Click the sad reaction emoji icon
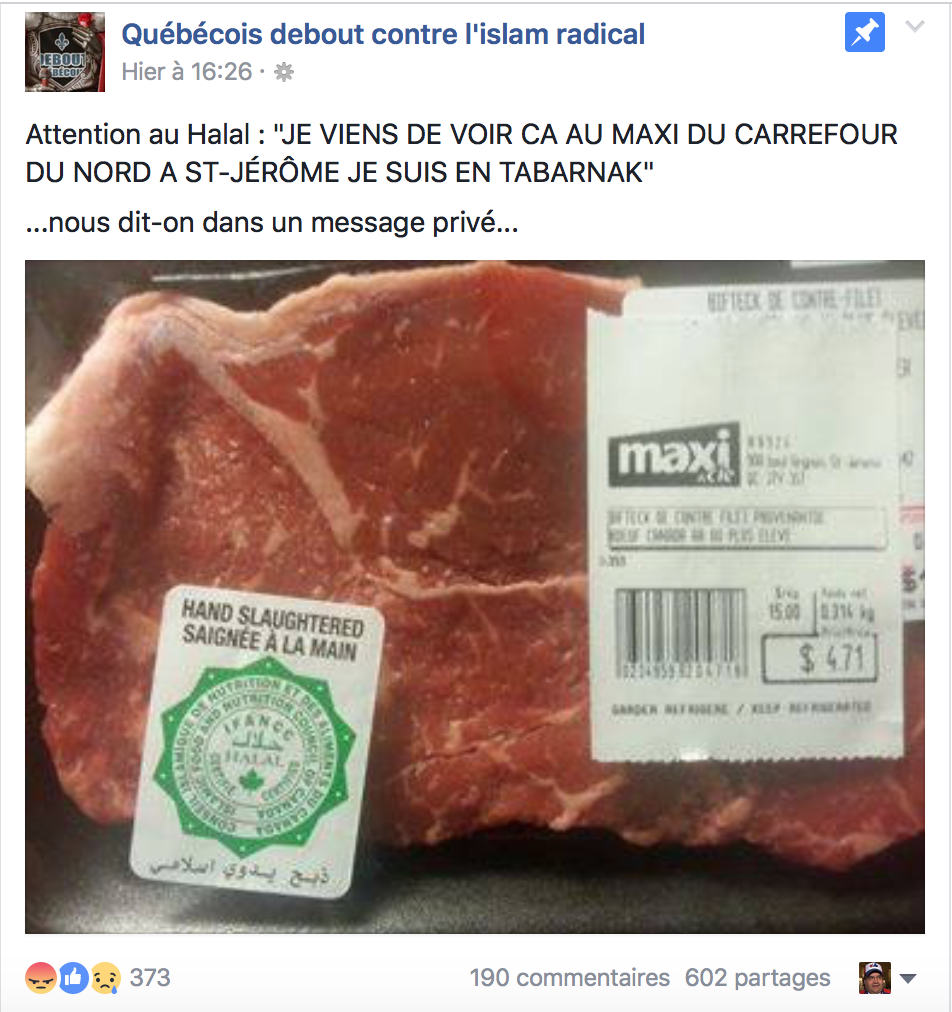Viewport: 952px width, 1012px height. (106, 978)
